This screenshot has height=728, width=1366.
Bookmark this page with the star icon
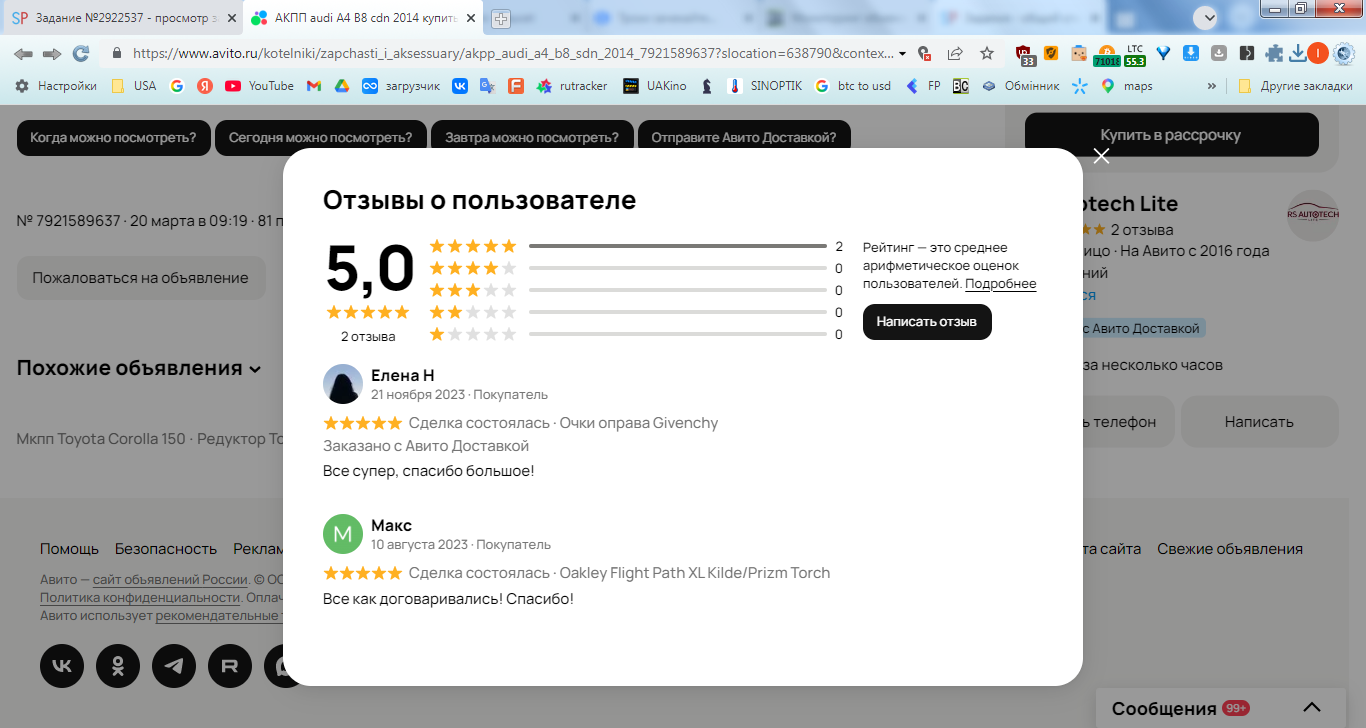tap(987, 53)
